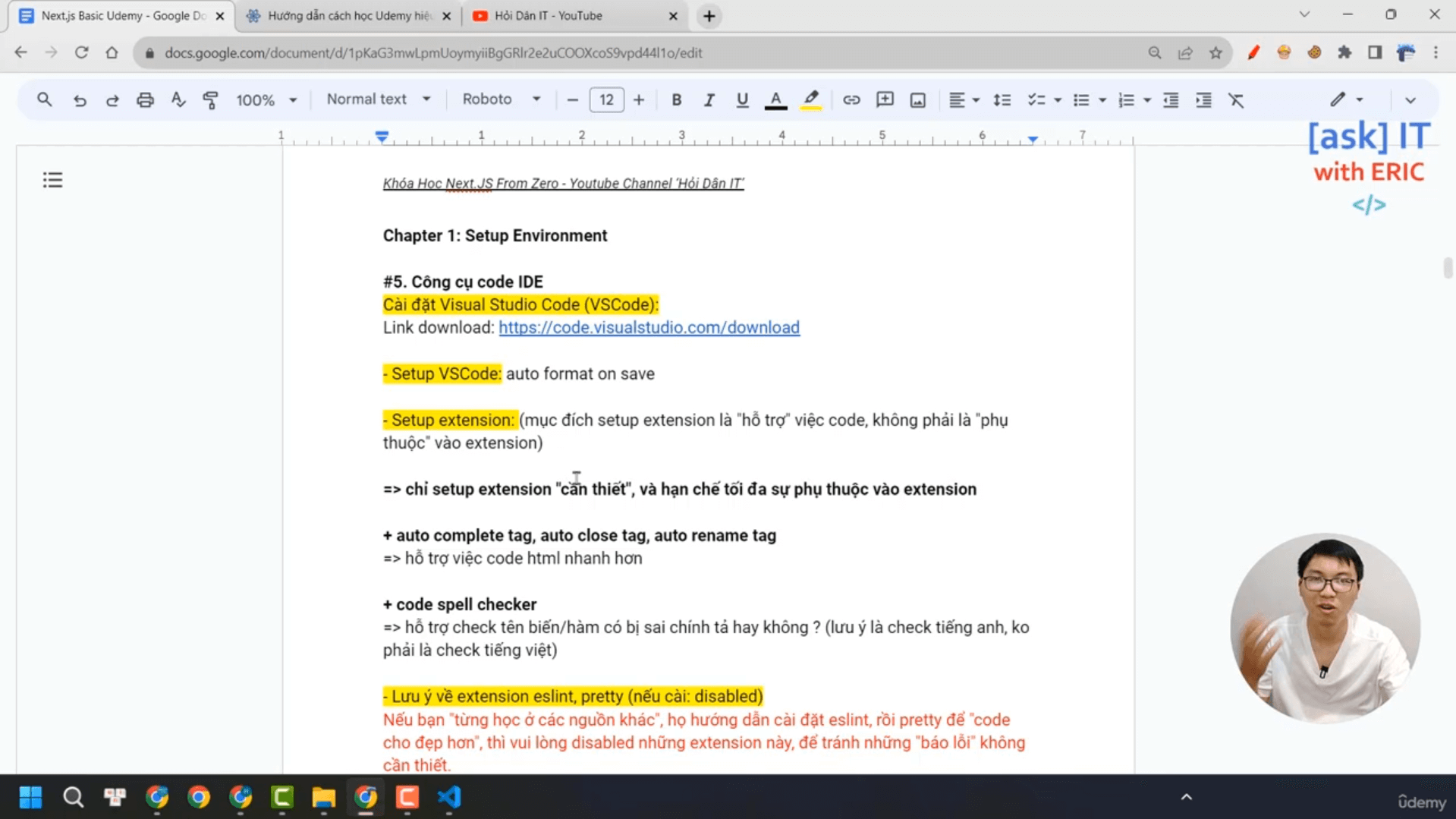This screenshot has height=819, width=1456.
Task: Clear text formatting
Action: click(1236, 99)
